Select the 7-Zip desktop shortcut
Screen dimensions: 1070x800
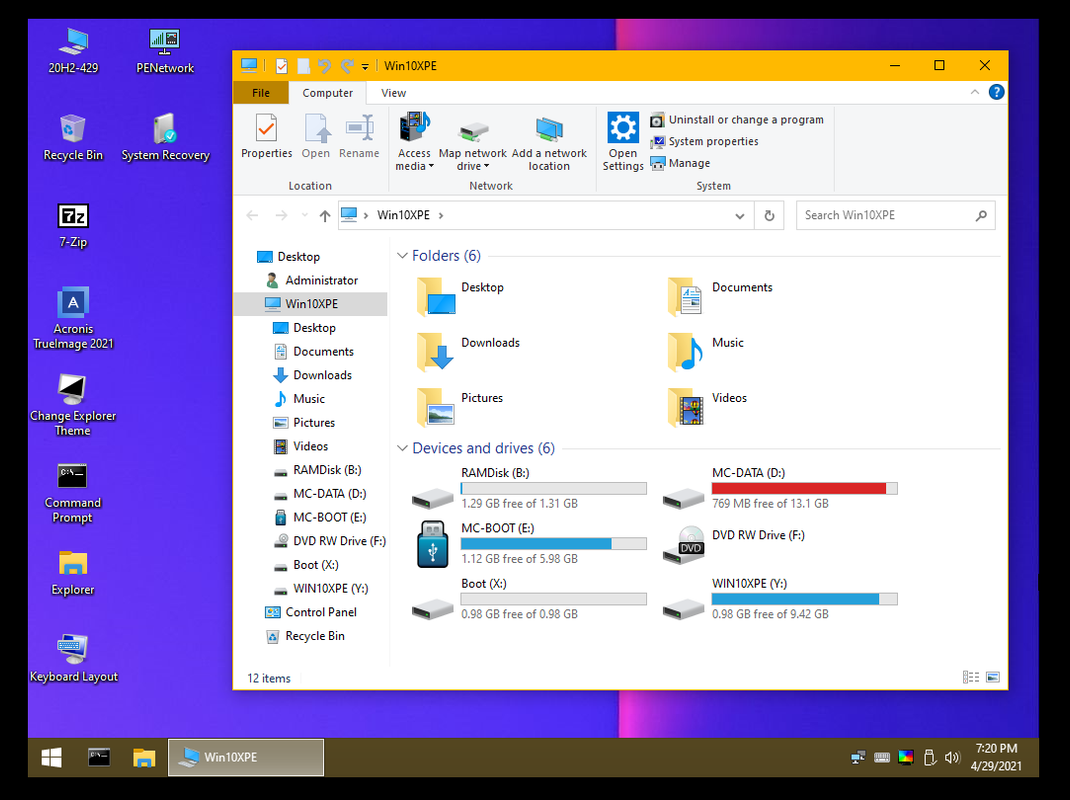click(x=73, y=225)
